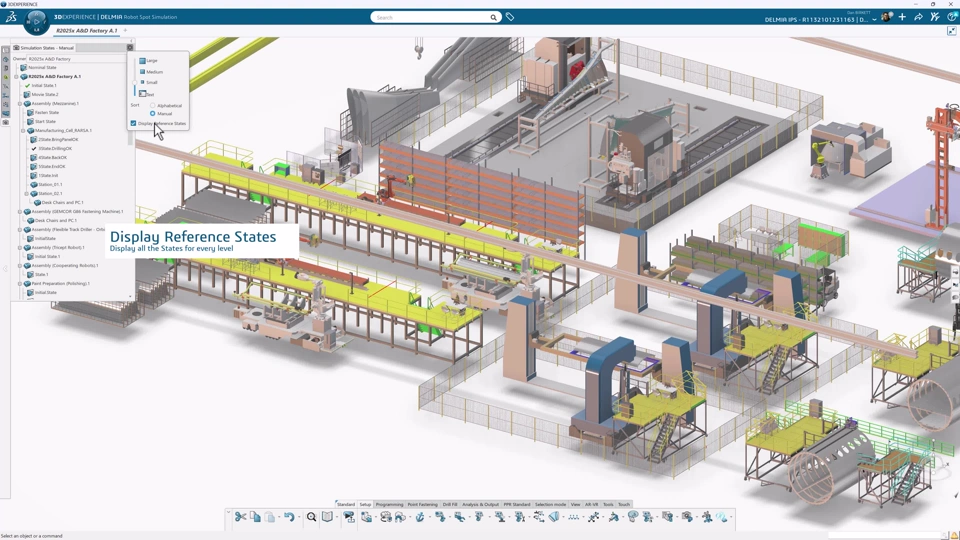Click the Copy icon in bottom toolbar
The width and height of the screenshot is (960, 540).
point(255,517)
